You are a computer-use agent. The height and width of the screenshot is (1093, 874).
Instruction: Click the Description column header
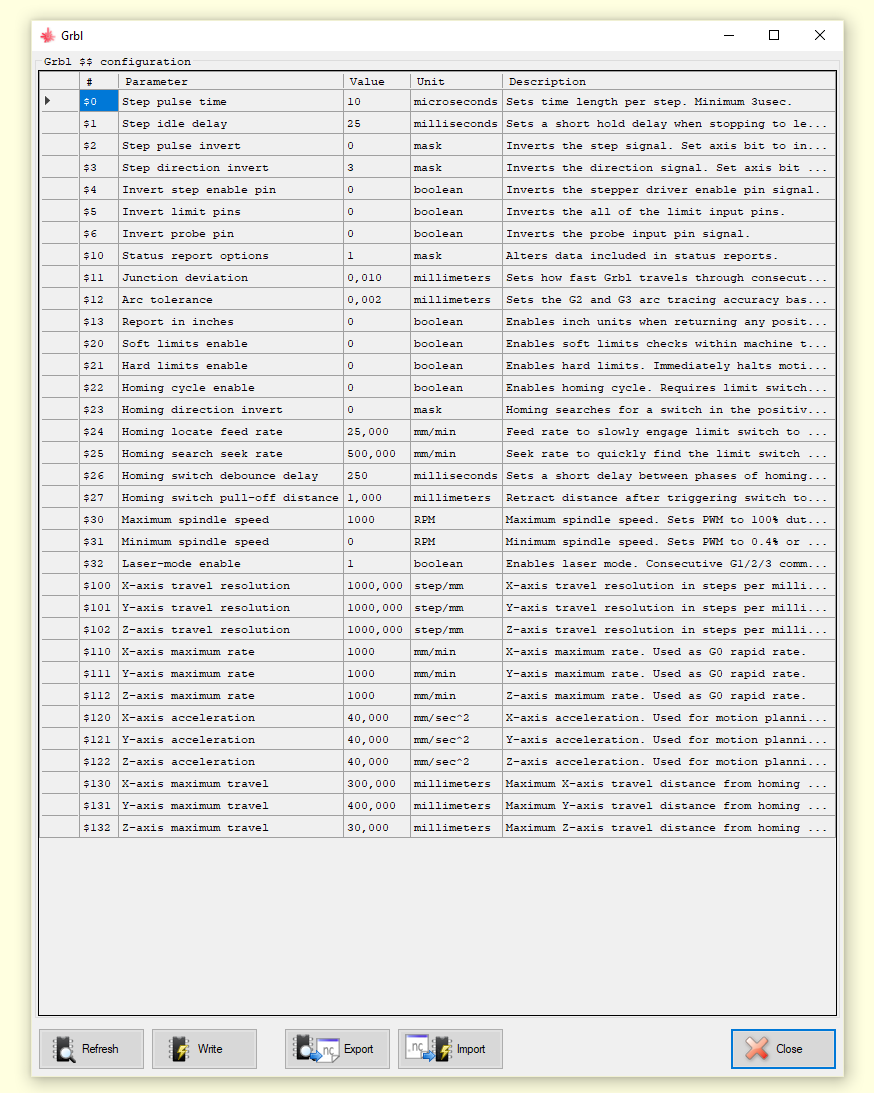670,81
